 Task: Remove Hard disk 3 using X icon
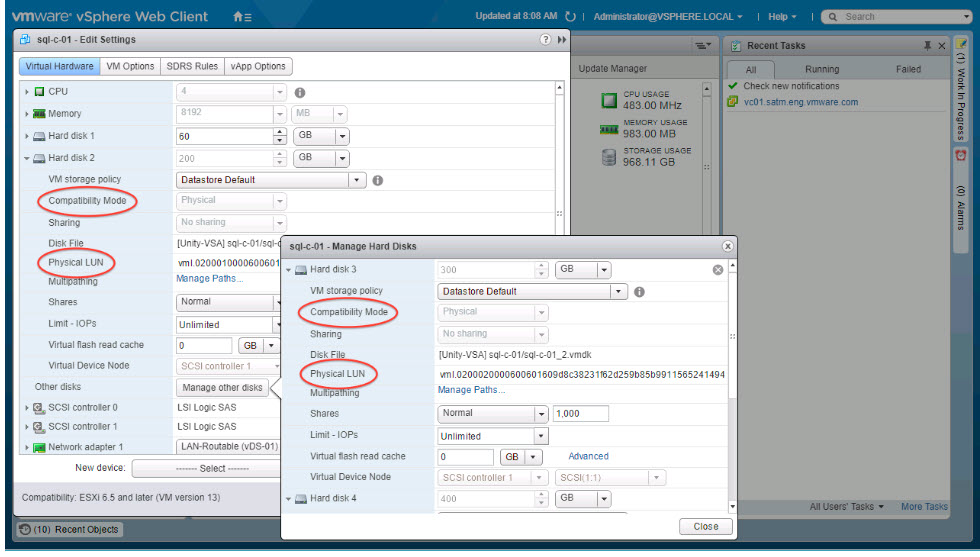pos(717,270)
